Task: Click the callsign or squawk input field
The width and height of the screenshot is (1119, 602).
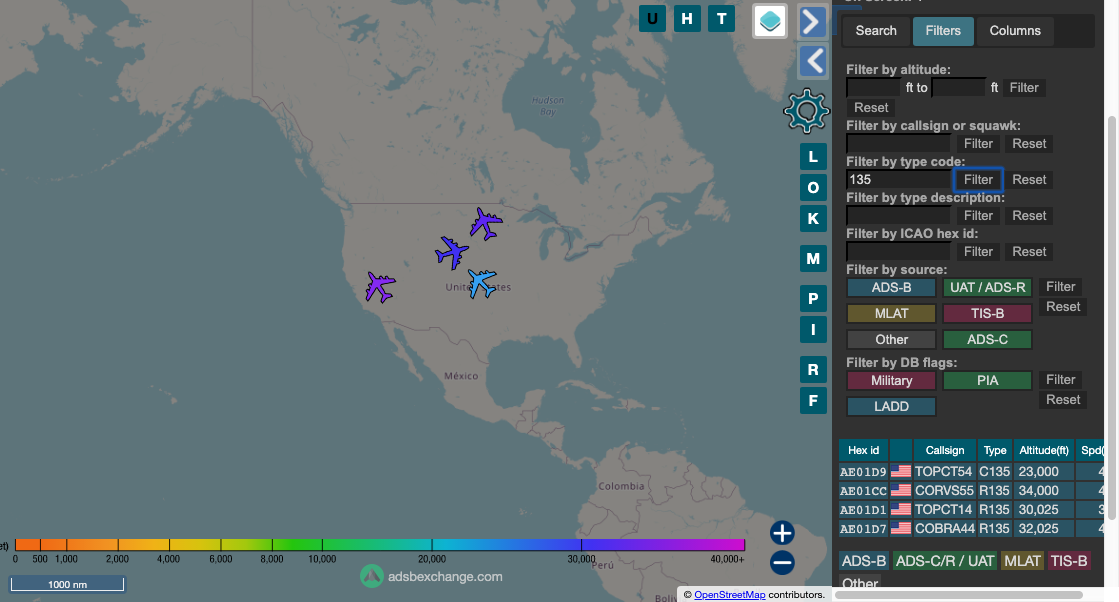Action: click(x=898, y=143)
